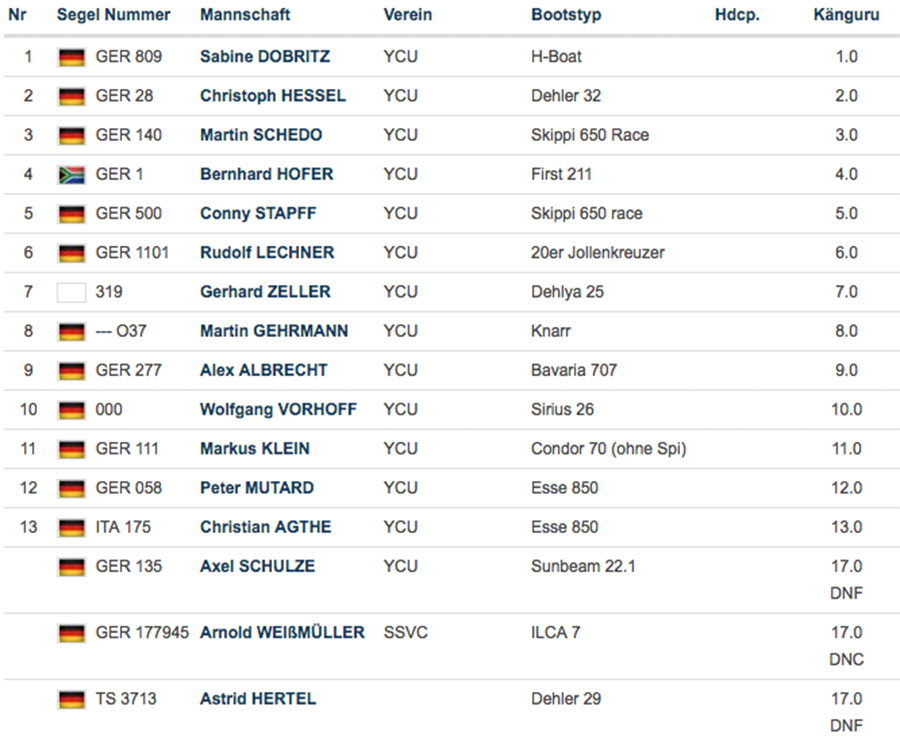This screenshot has width=900, height=745.
Task: Click the Segel Nummer column header
Action: (113, 15)
